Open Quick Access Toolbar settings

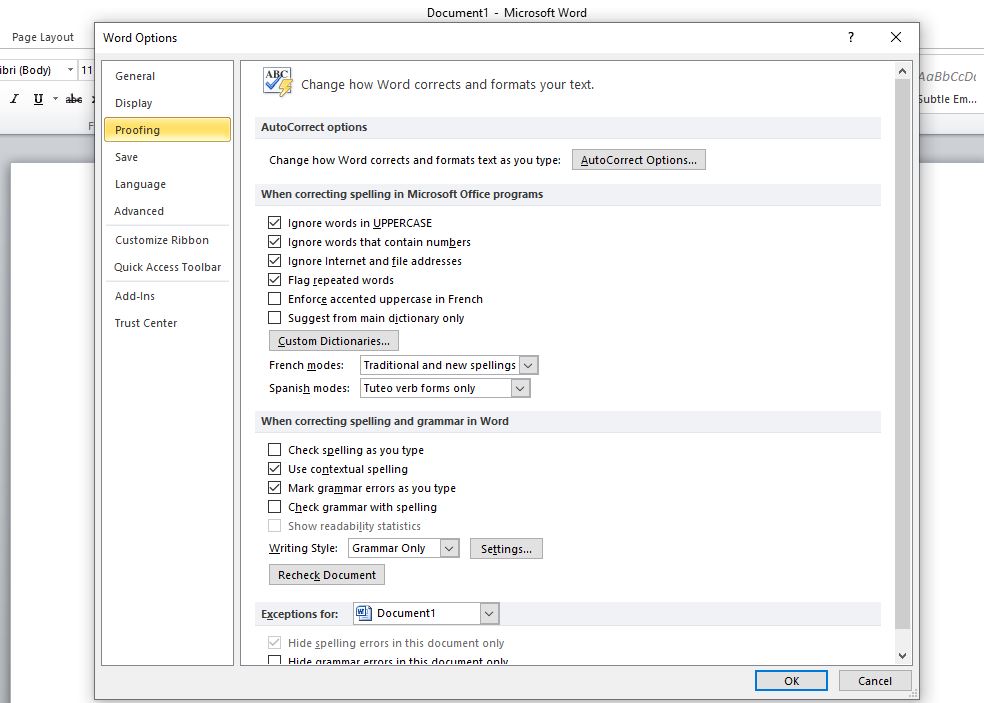pos(167,267)
